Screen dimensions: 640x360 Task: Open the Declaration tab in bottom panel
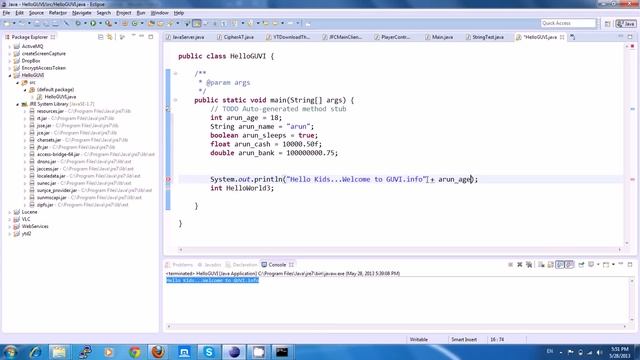(241, 265)
